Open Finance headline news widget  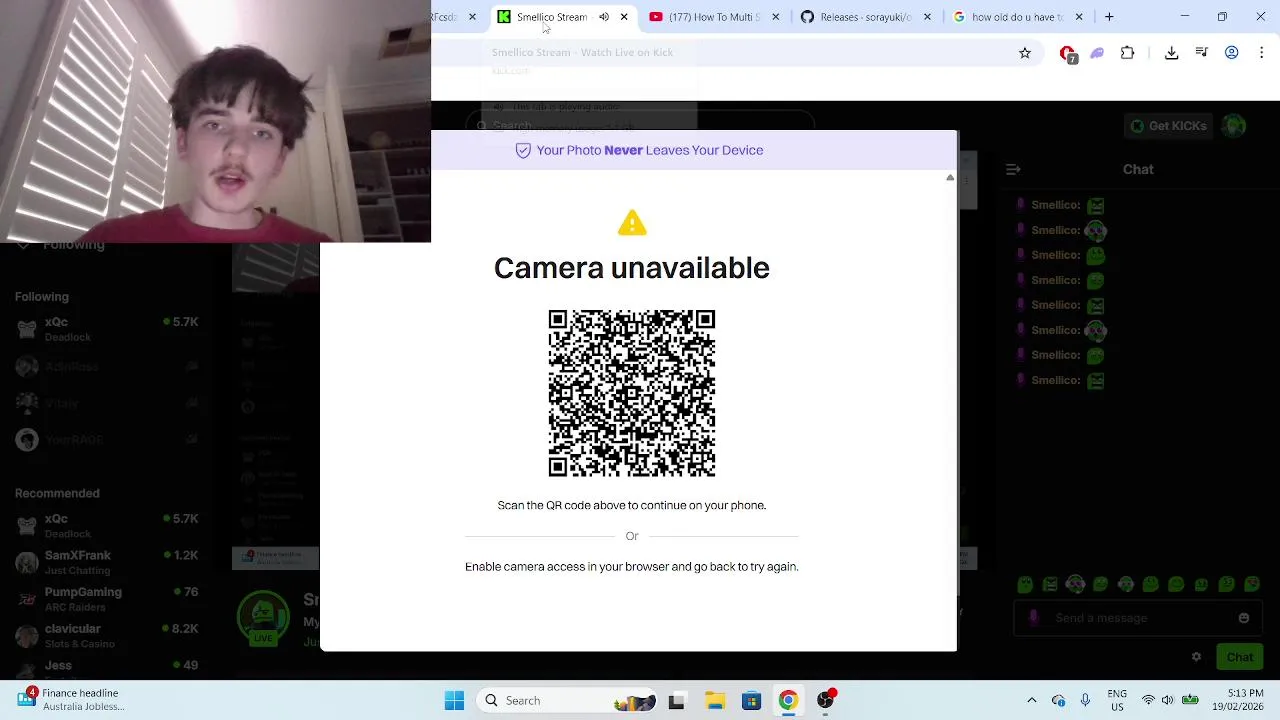72,700
